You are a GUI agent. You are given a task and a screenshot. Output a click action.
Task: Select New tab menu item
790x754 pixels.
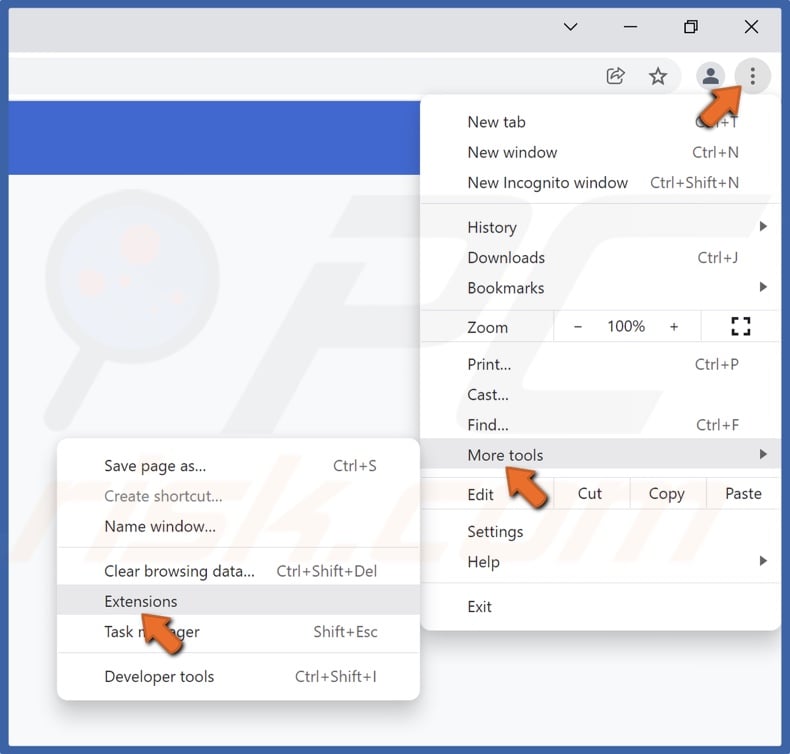(601, 122)
